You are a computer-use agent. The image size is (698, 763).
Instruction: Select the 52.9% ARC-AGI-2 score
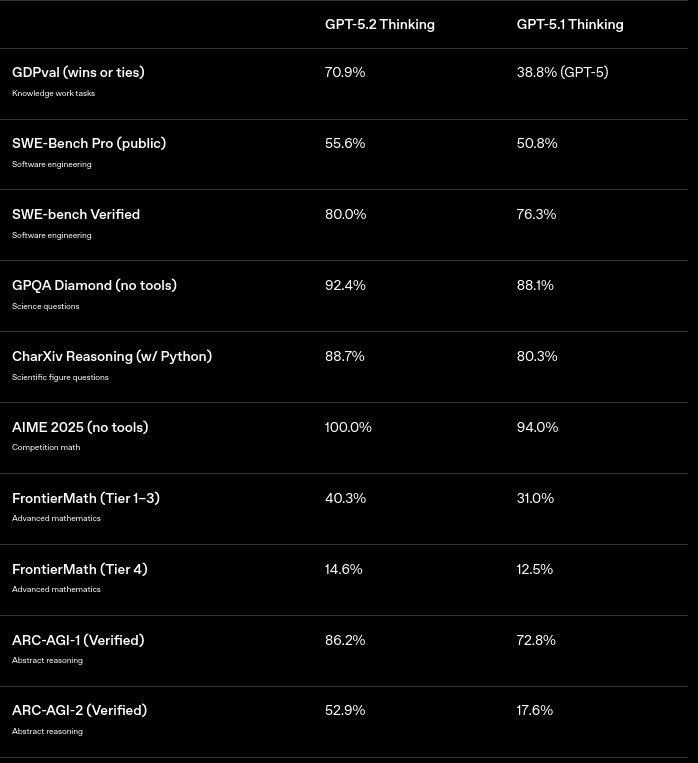coord(345,711)
